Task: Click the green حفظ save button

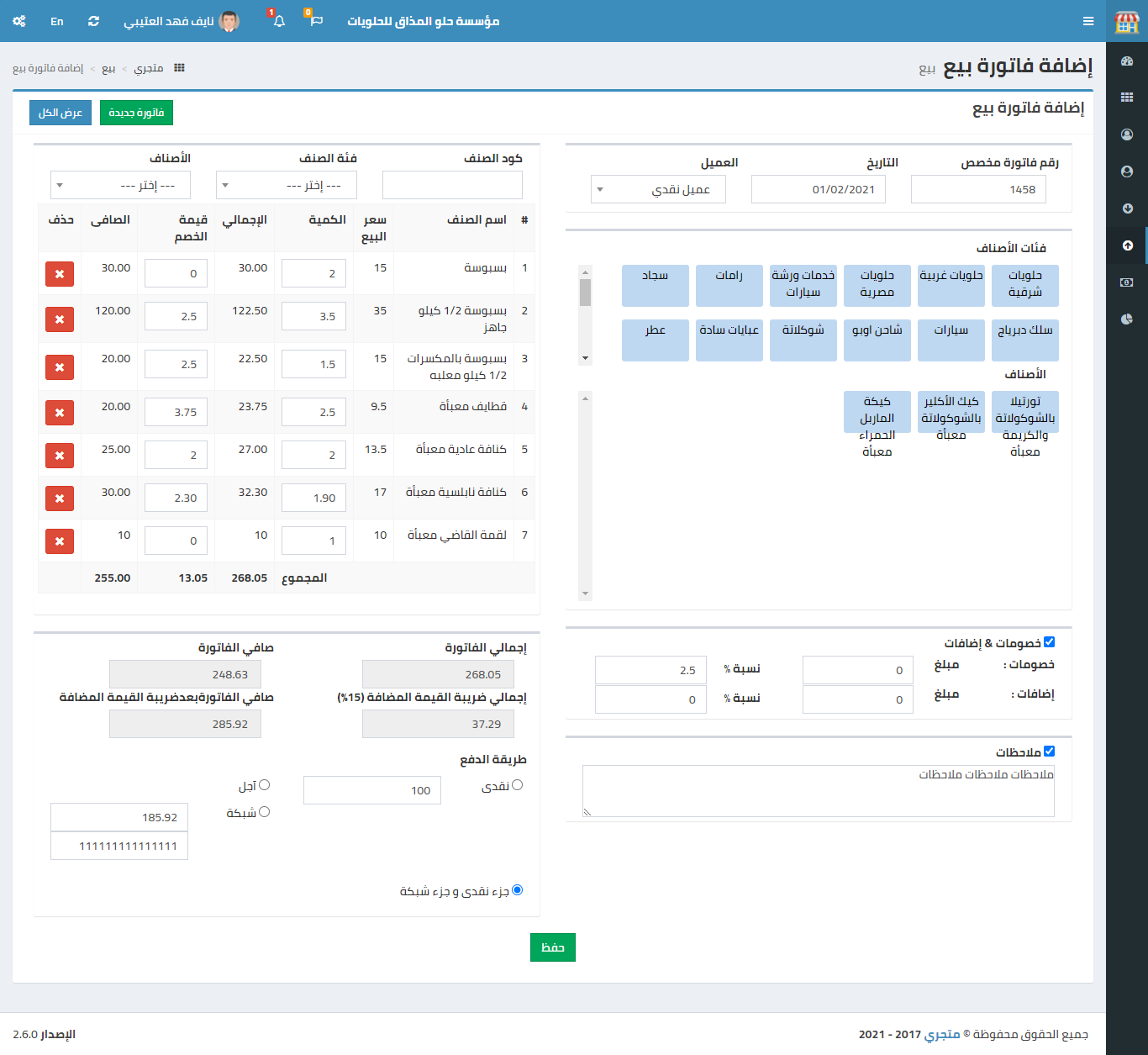Action: pos(553,947)
